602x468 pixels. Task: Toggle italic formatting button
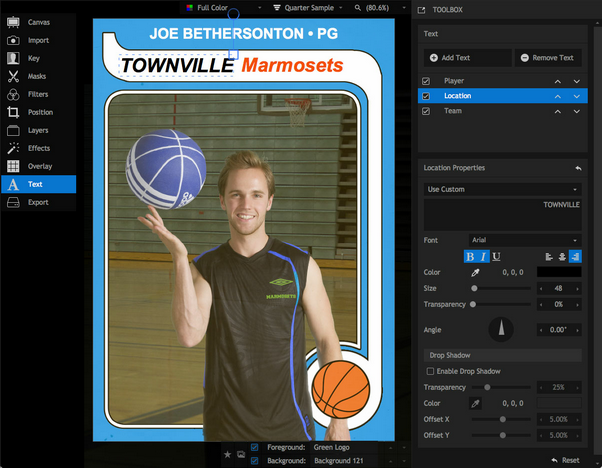[483, 256]
